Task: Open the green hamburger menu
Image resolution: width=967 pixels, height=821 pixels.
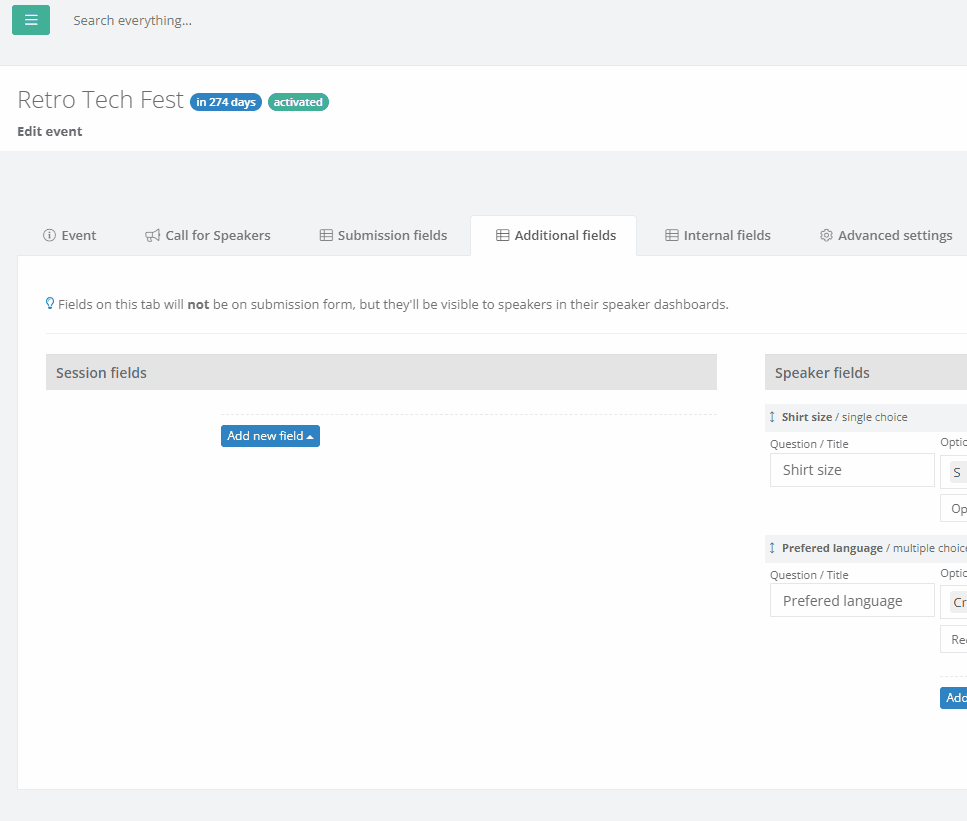Action: click(x=31, y=20)
